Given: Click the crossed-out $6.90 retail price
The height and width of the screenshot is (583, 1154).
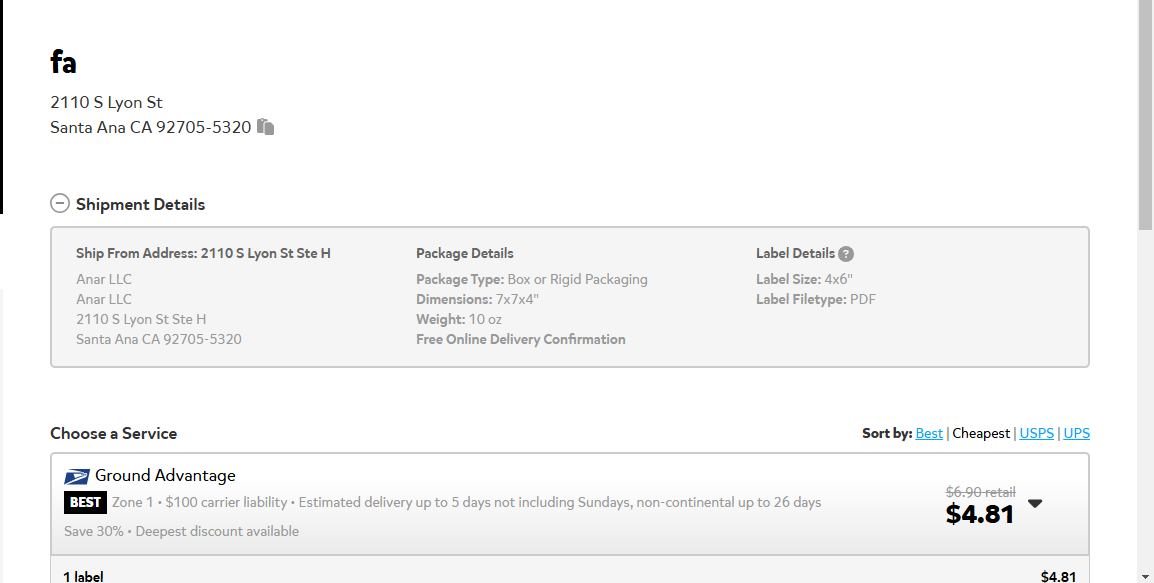Looking at the screenshot, I should [980, 492].
